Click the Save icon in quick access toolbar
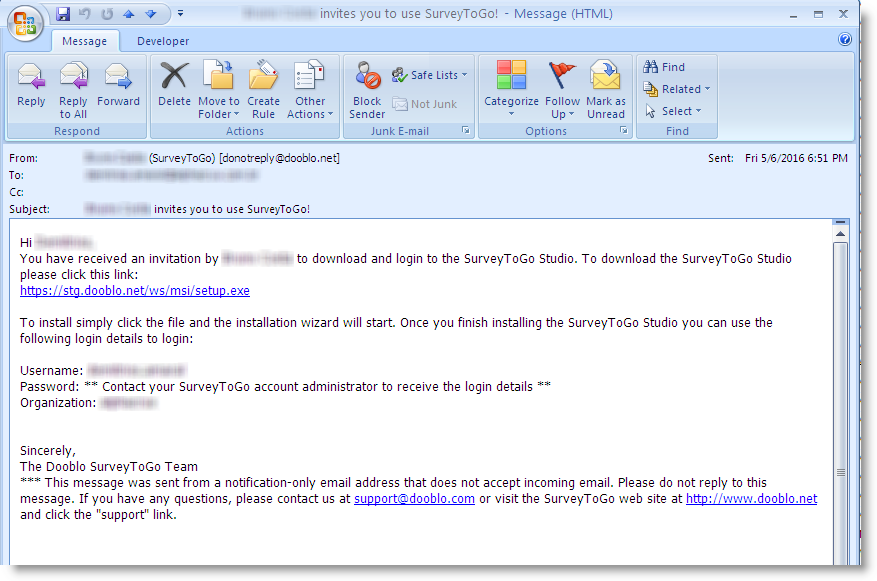The height and width of the screenshot is (581, 877). pos(63,13)
